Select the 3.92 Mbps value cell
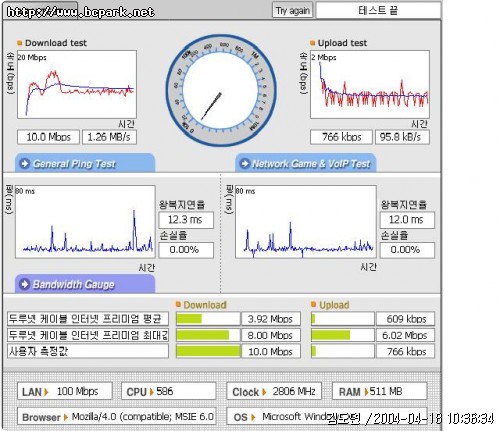500x431 pixels. [x=271, y=319]
